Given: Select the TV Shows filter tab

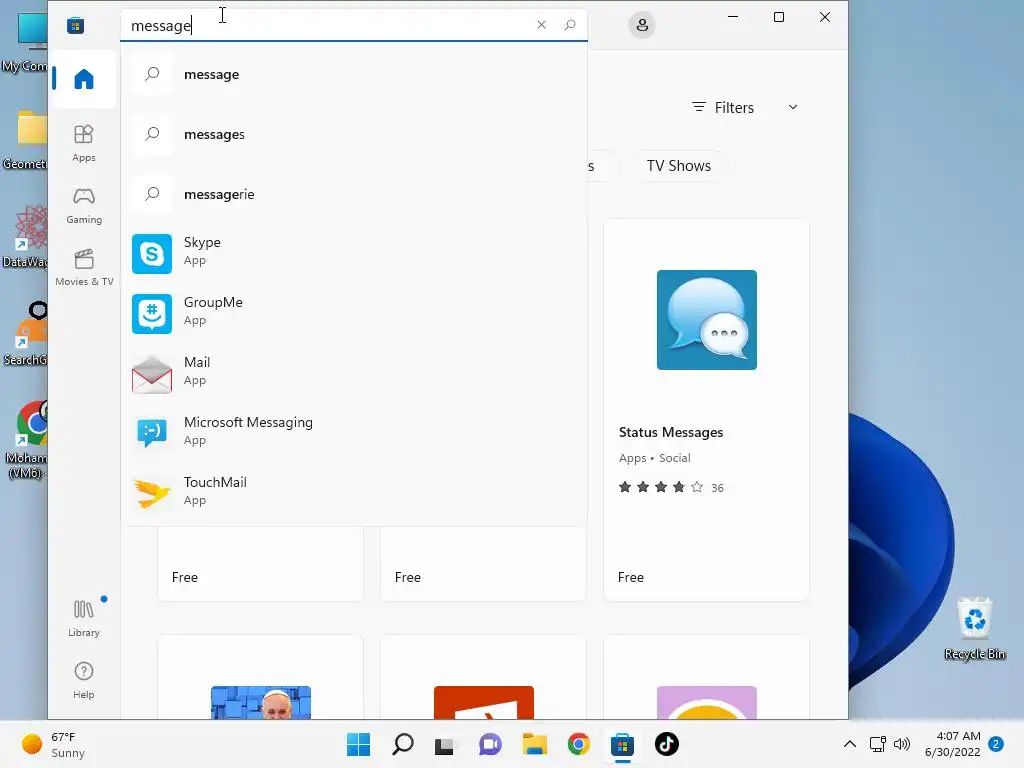Looking at the screenshot, I should pos(679,166).
